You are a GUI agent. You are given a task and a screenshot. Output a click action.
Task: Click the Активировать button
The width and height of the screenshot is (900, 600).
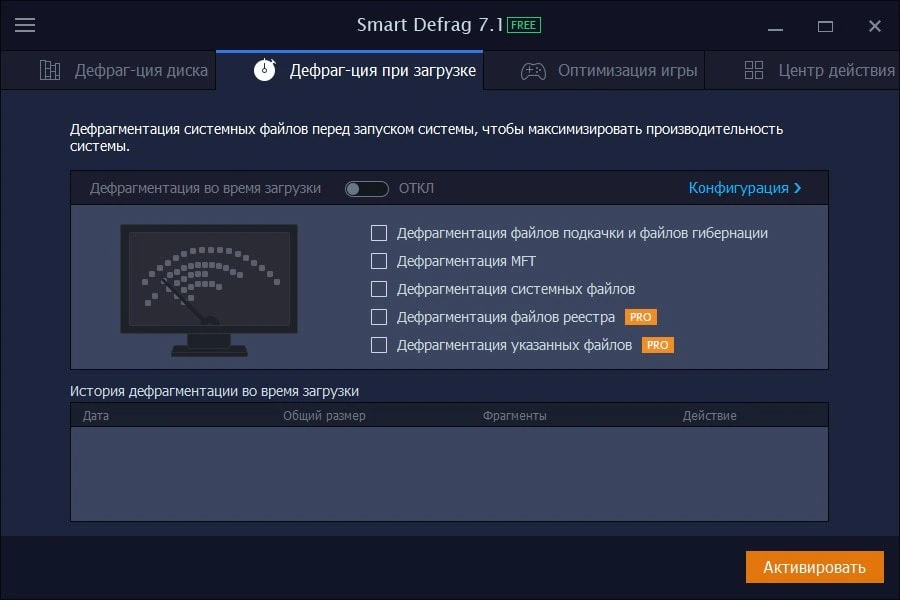coord(814,567)
